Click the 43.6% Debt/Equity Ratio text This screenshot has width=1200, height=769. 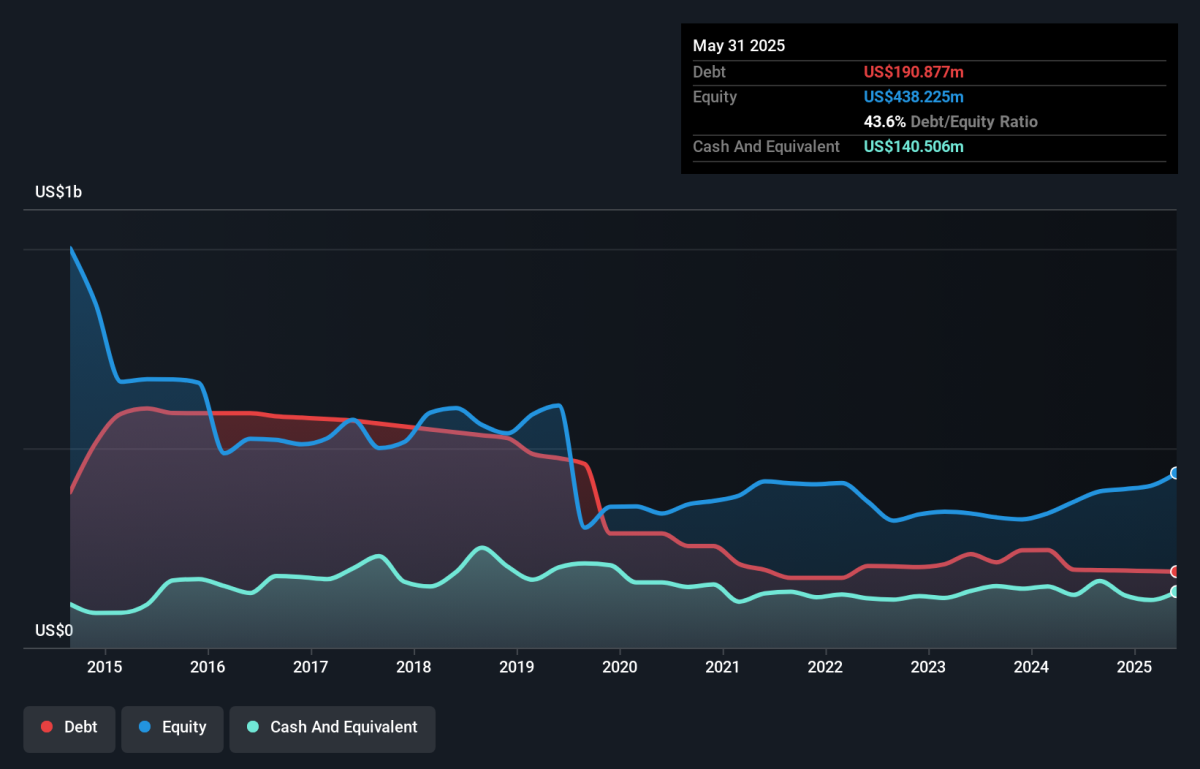click(951, 122)
